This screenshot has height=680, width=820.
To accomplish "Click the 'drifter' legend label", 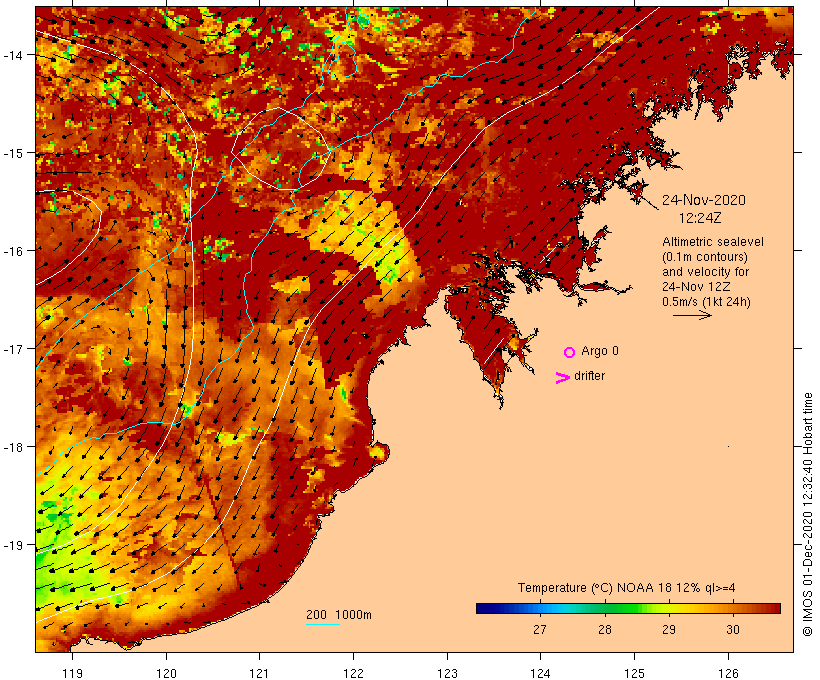I will 589,376.
